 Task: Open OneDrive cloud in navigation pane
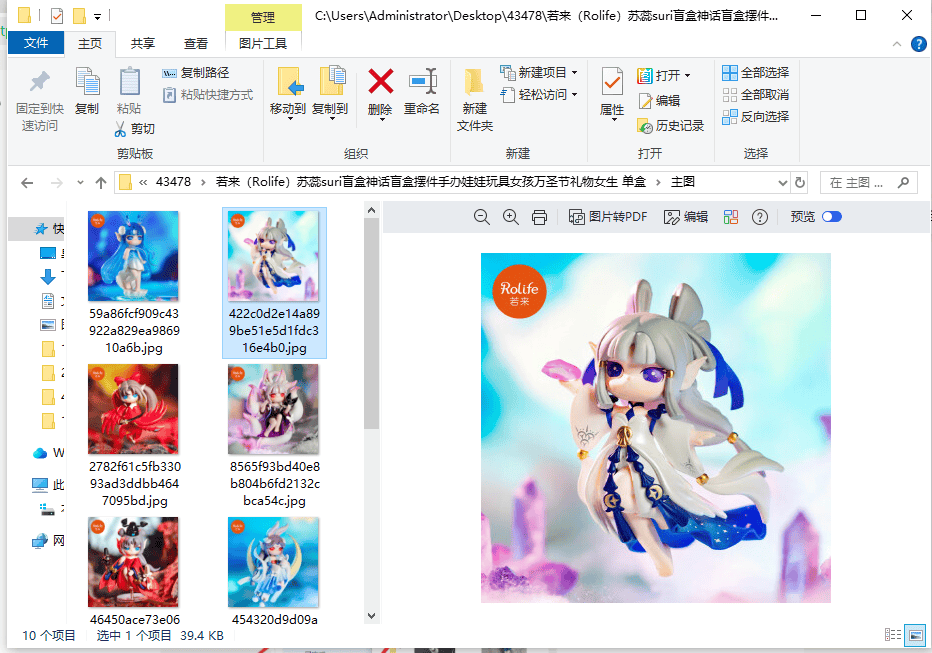click(49, 453)
